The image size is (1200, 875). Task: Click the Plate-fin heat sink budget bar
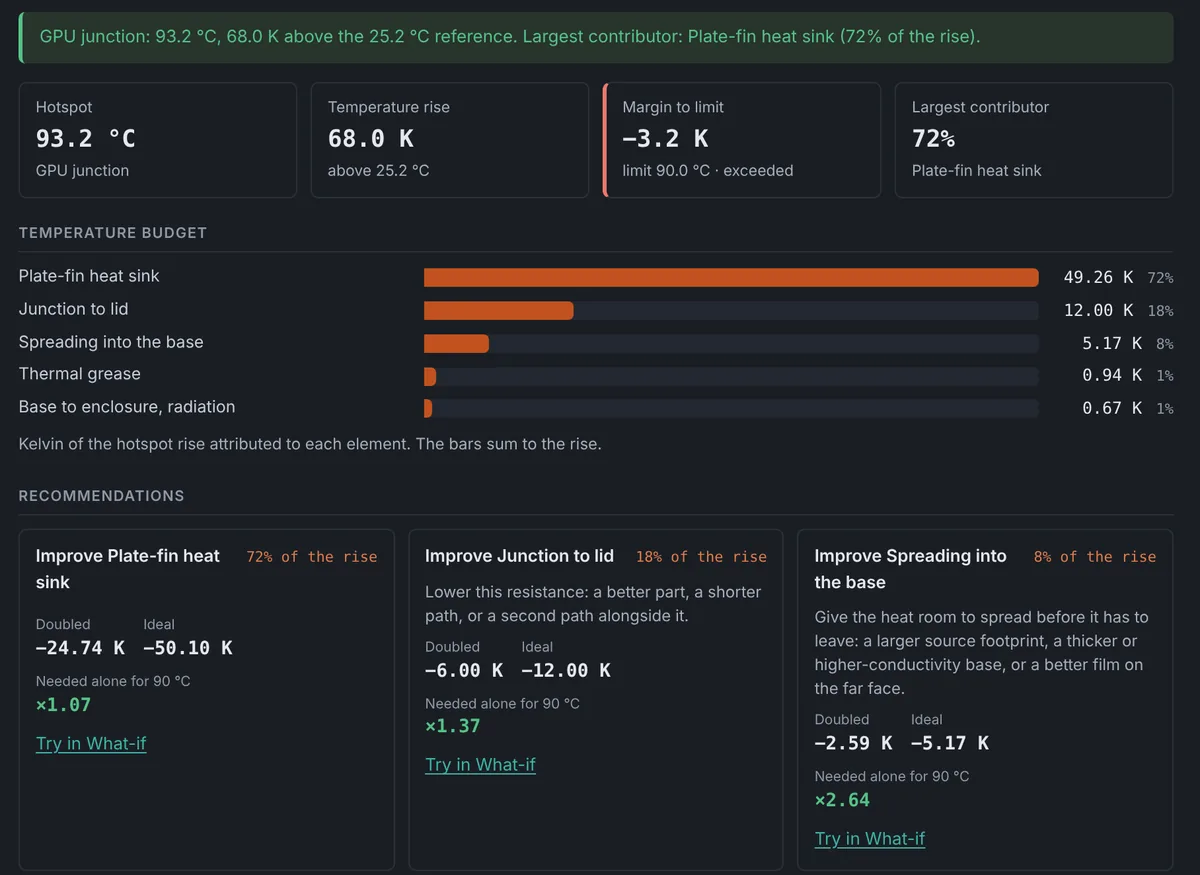click(731, 277)
